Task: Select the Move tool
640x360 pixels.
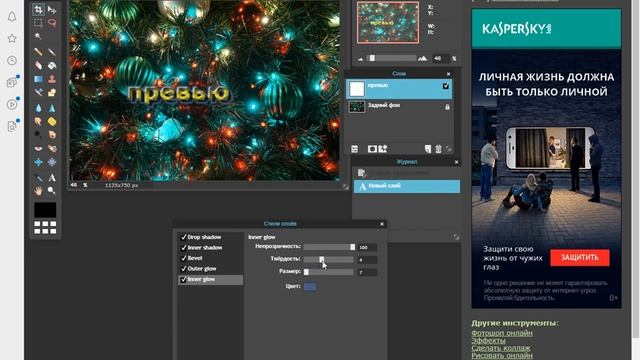Action: tap(52, 9)
